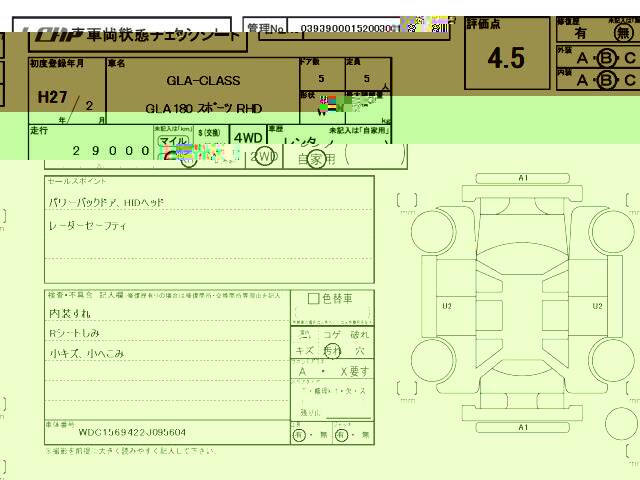Select the circled B in the 外装 row
Image resolution: width=640 pixels, height=480 pixels.
pyautogui.click(x=606, y=59)
